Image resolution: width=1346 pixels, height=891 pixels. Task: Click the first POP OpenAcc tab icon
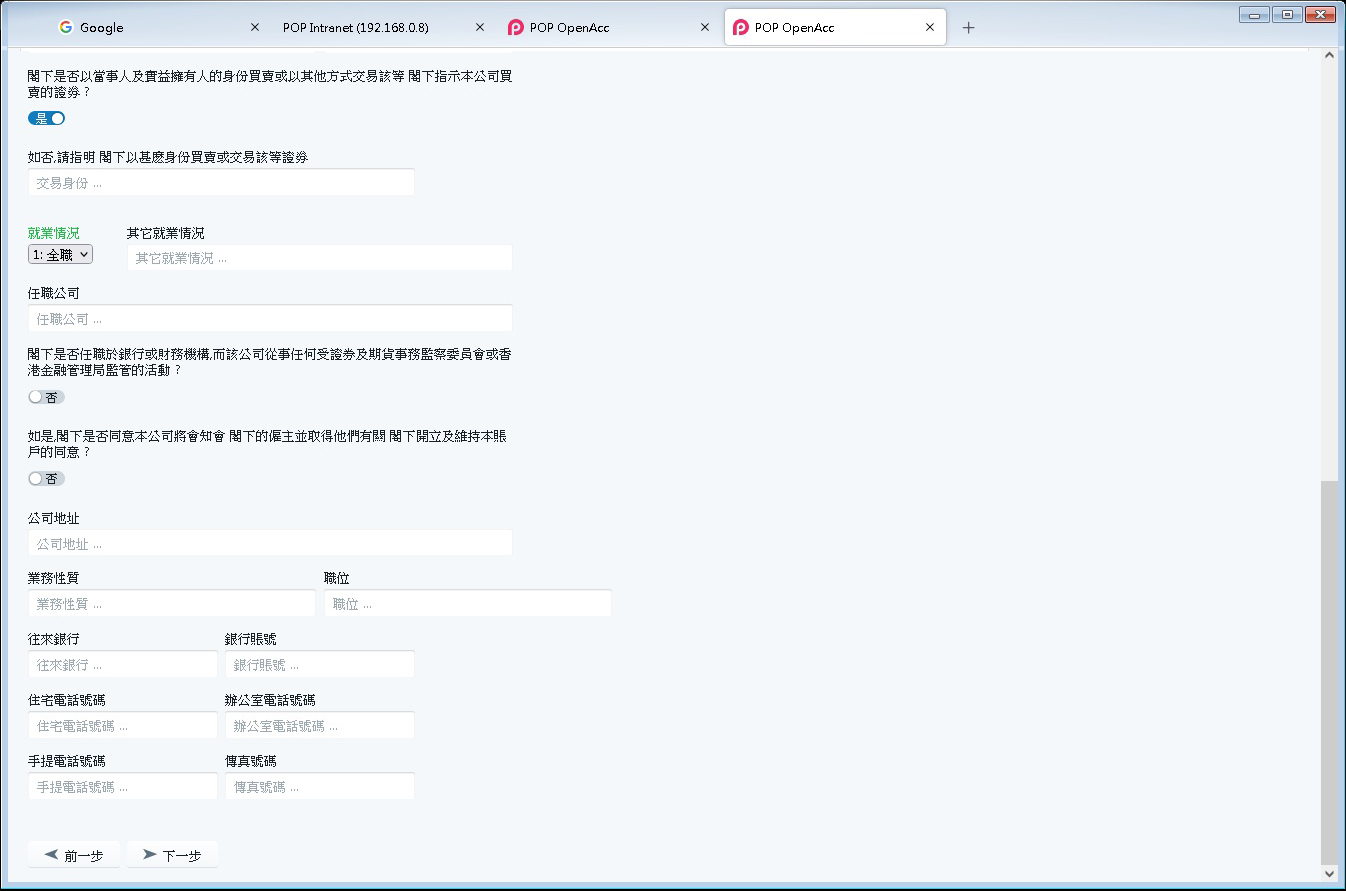(x=516, y=28)
